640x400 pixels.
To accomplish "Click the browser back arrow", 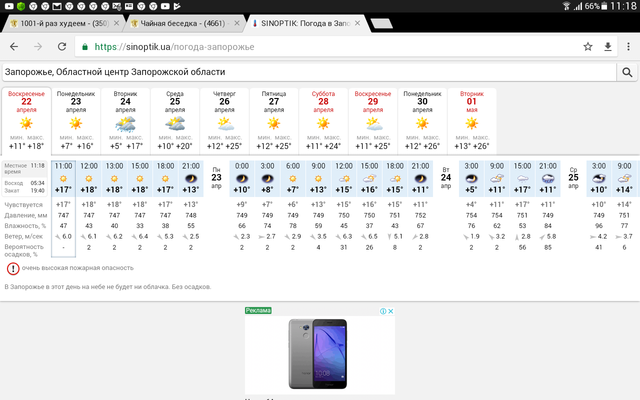I will (x=14, y=46).
